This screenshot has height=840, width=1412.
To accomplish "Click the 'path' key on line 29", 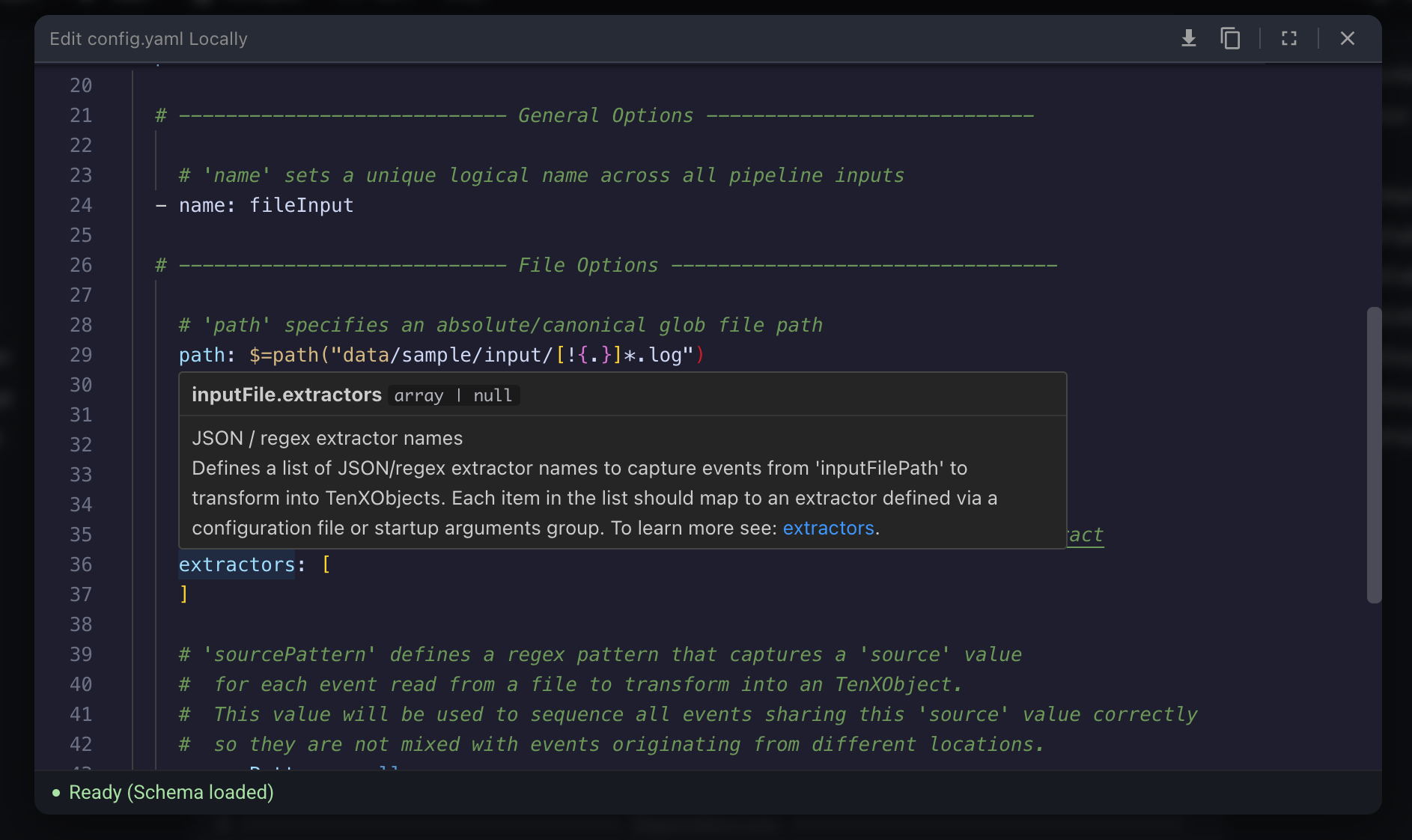I will 201,355.
